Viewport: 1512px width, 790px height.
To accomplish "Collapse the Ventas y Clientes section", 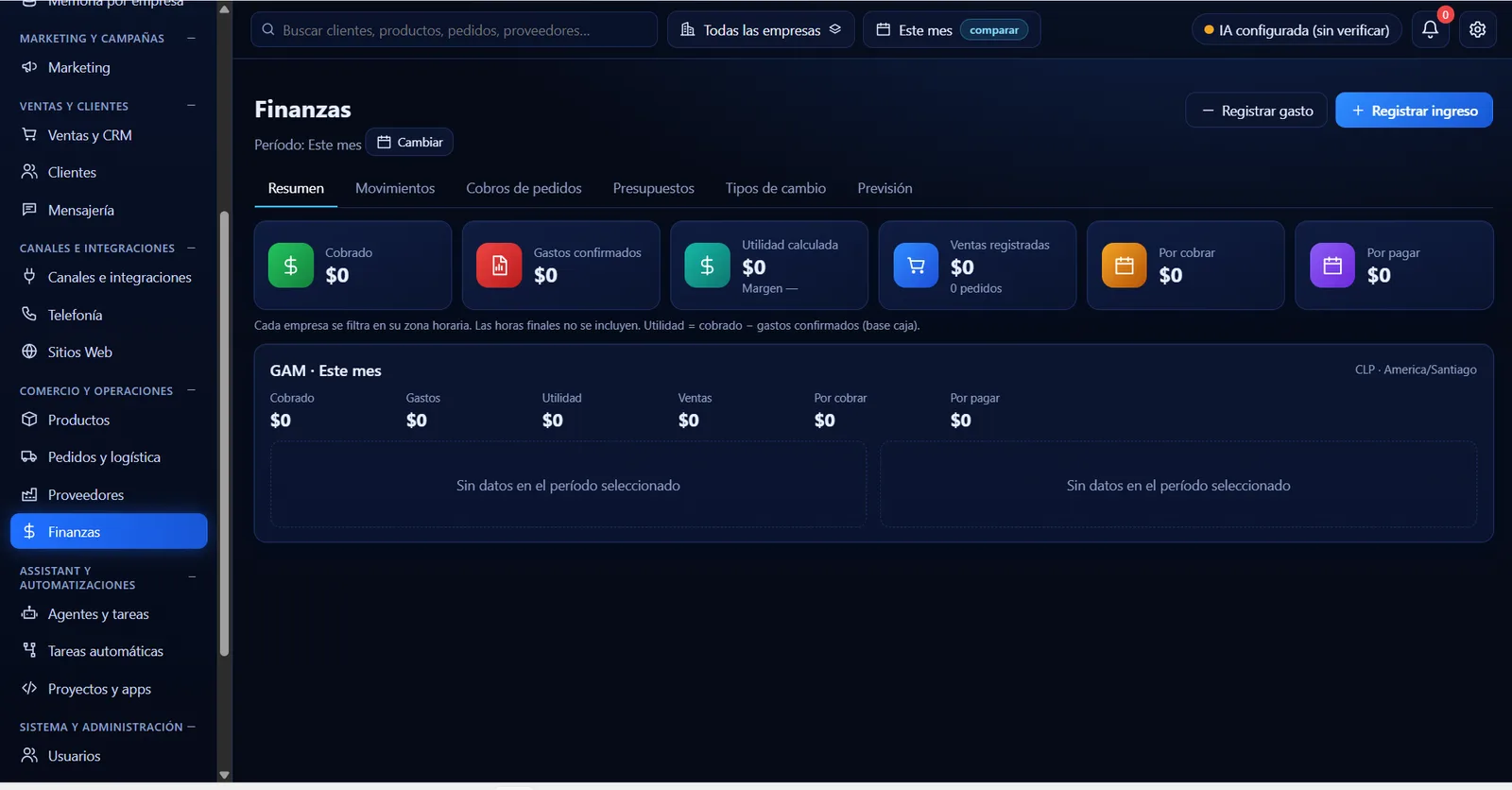I will tap(191, 106).
